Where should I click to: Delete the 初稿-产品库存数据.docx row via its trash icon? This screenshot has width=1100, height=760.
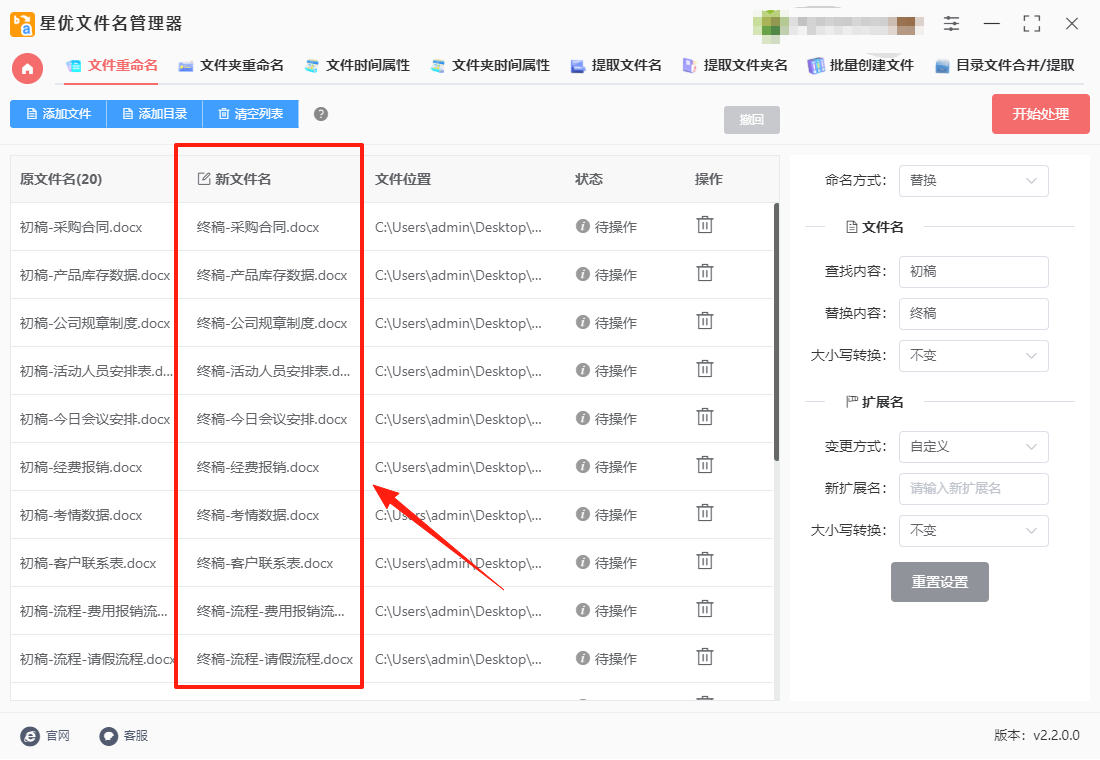pos(704,273)
